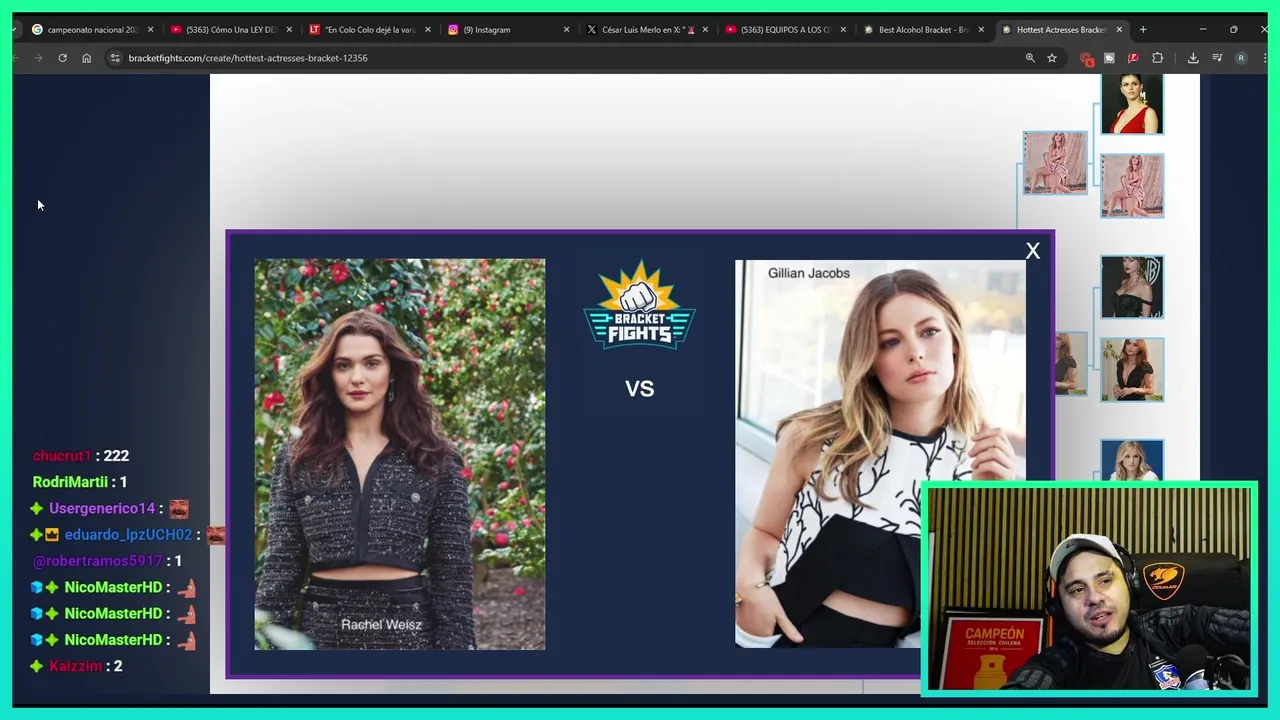1280x720 pixels.
Task: Open tab search dropdown at far left
Action: (16, 30)
